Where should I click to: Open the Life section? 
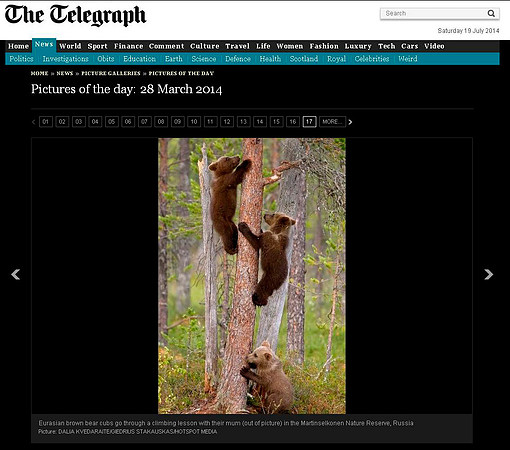coord(263,46)
